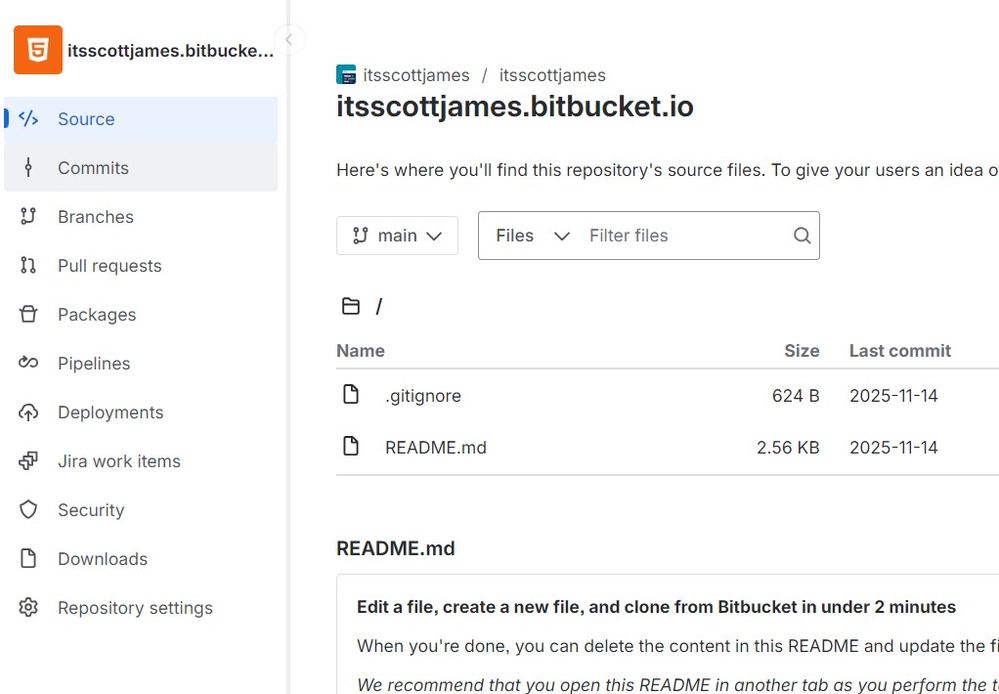Go to Branches in the sidebar
The height and width of the screenshot is (694, 999).
tap(141, 217)
